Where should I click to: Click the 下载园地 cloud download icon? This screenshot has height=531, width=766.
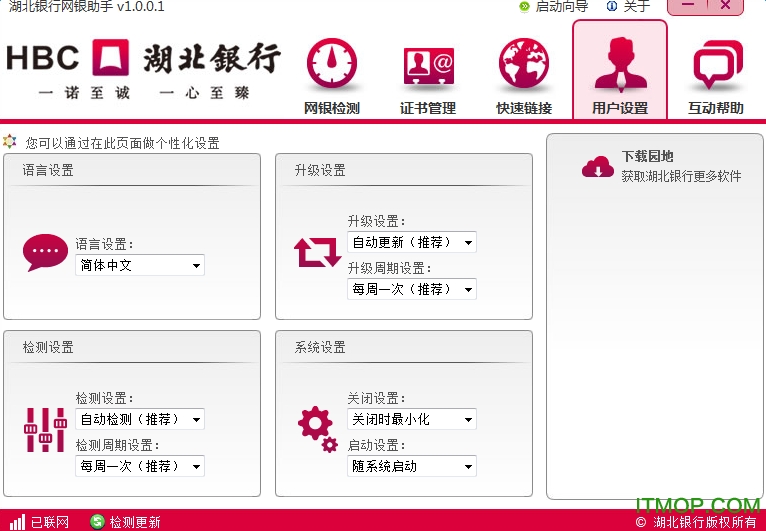(x=598, y=167)
